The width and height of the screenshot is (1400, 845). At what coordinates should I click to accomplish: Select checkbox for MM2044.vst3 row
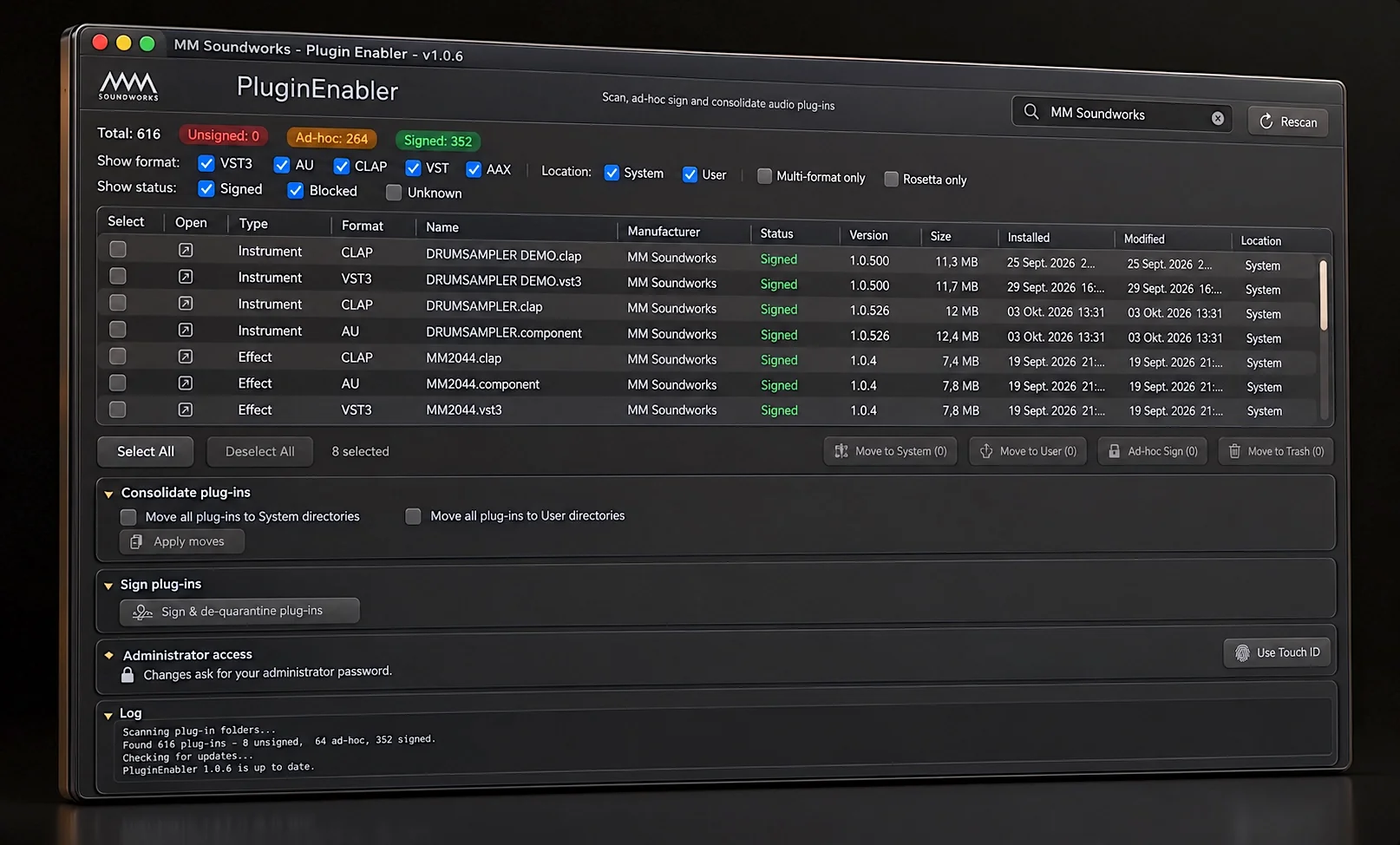[x=118, y=409]
